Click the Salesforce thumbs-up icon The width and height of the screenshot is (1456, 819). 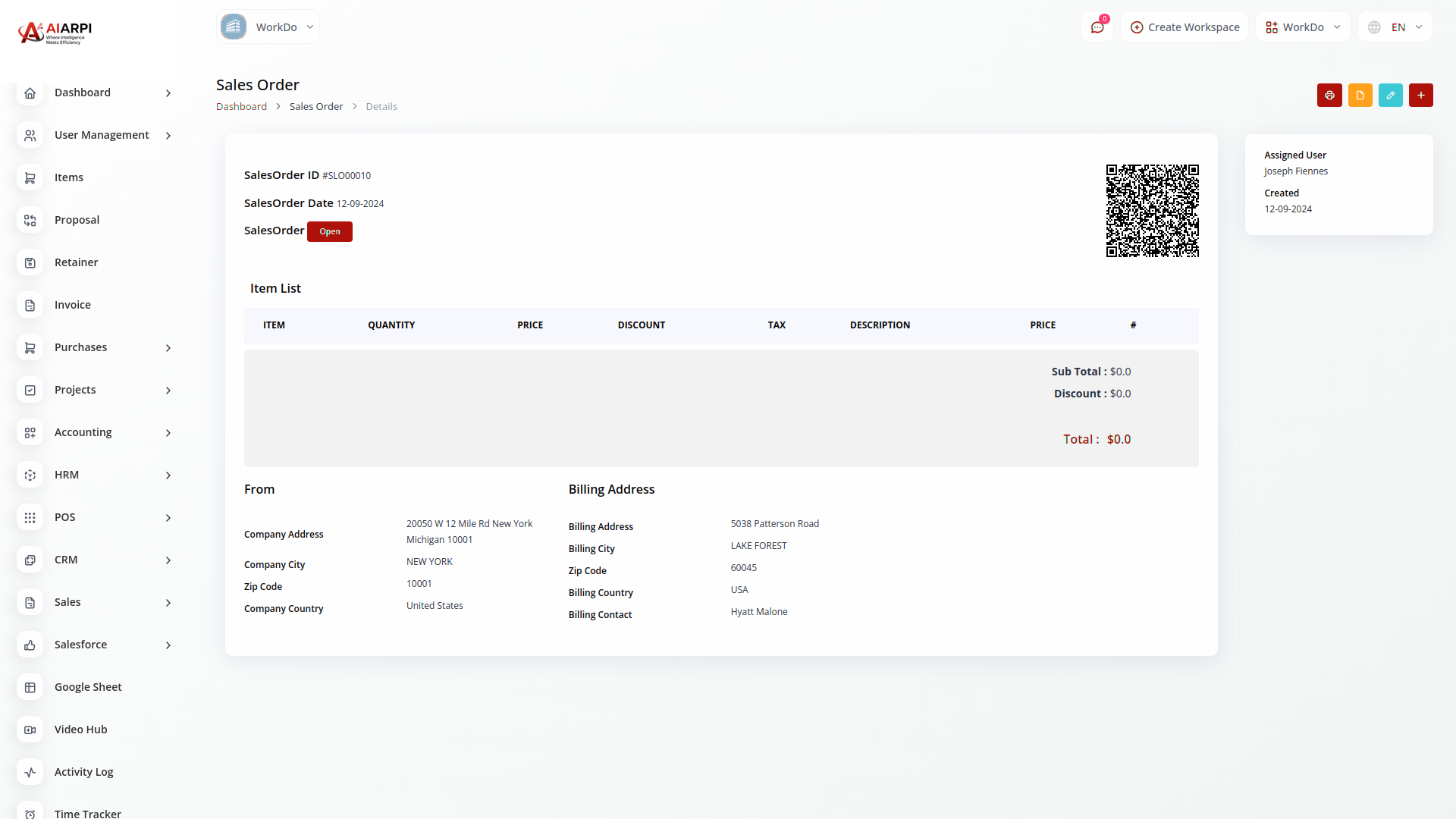tap(30, 645)
